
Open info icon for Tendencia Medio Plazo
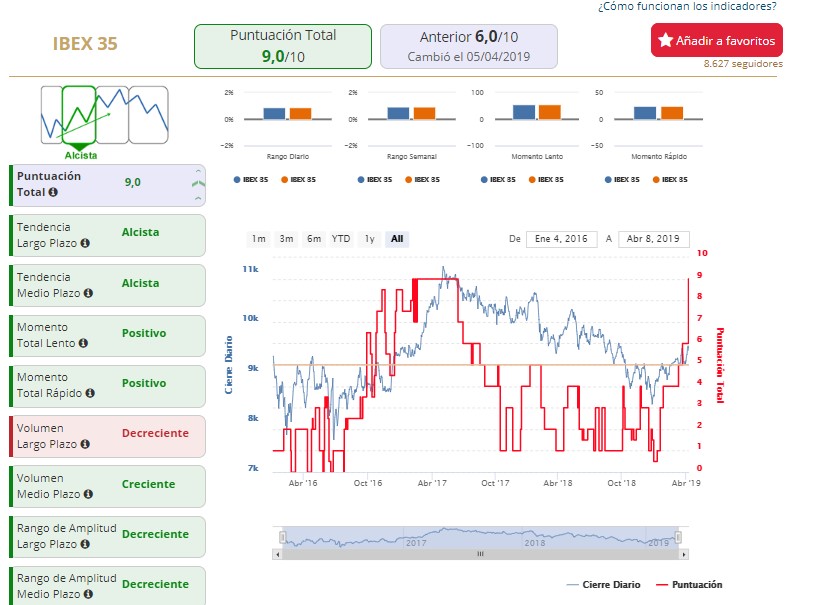(88, 293)
